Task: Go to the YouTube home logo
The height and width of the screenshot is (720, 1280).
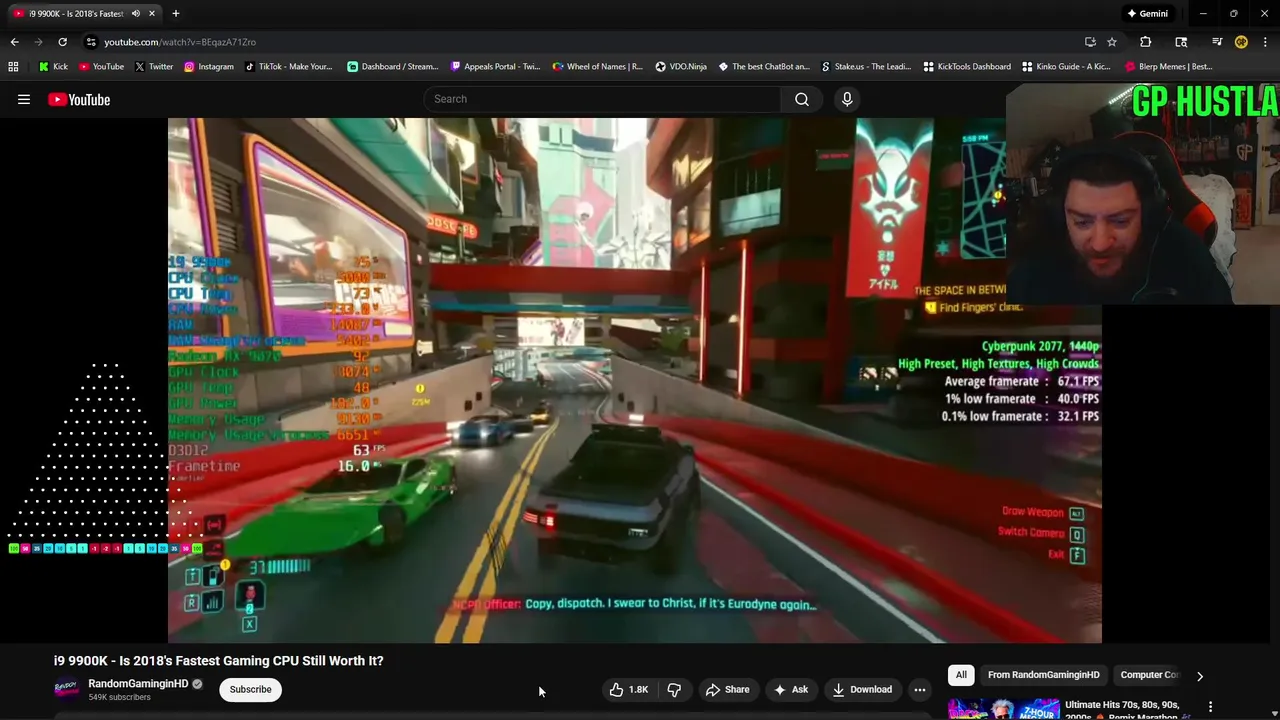Action: coord(79,99)
